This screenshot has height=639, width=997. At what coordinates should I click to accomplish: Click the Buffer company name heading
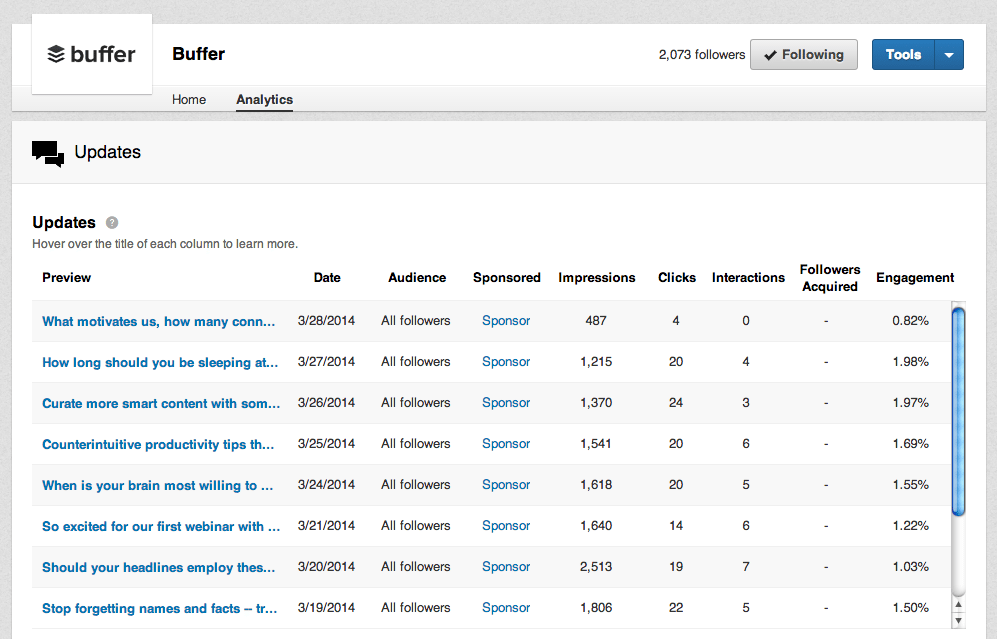[198, 54]
